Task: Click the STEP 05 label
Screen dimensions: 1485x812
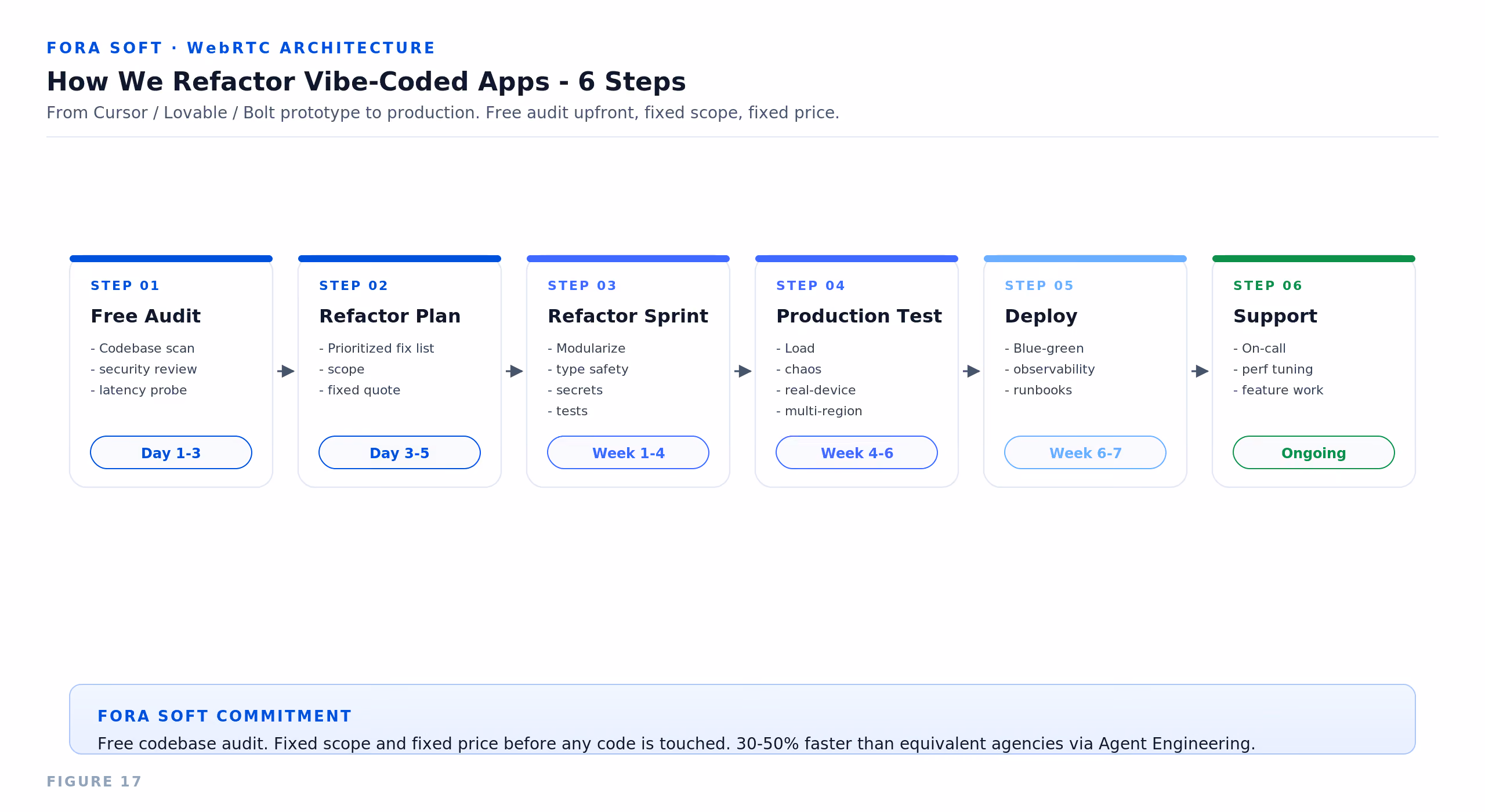Action: point(1039,285)
